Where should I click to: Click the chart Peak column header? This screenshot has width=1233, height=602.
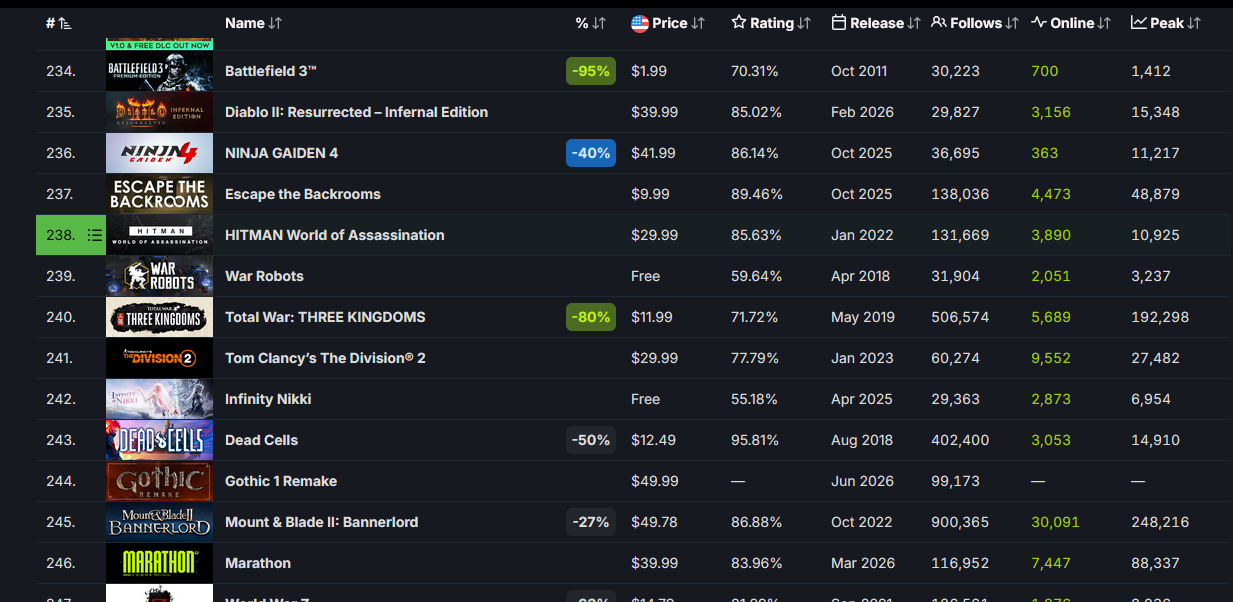pos(1166,23)
